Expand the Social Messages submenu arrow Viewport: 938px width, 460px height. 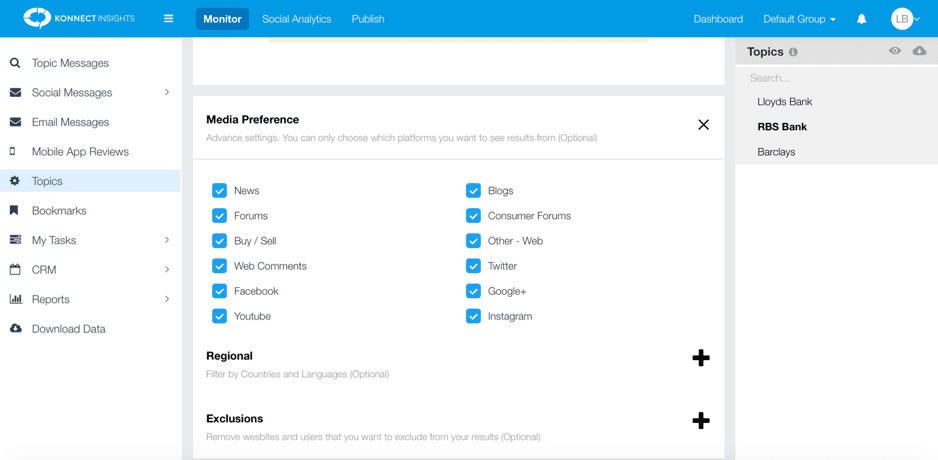click(167, 92)
